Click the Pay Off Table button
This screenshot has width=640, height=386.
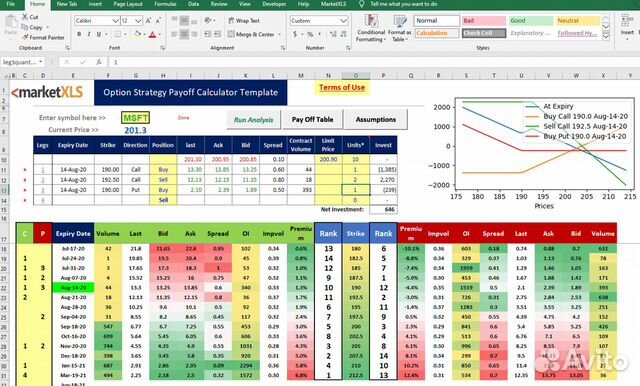312,120
